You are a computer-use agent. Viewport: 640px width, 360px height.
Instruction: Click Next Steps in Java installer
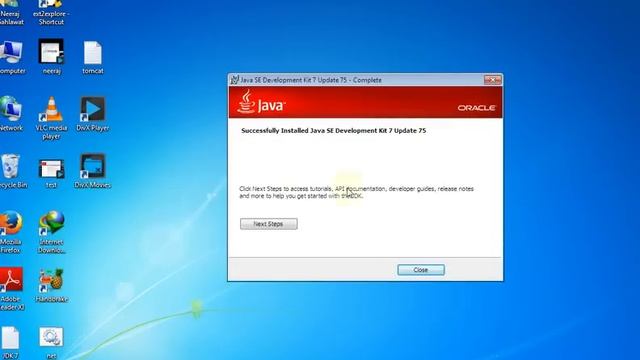pos(269,224)
